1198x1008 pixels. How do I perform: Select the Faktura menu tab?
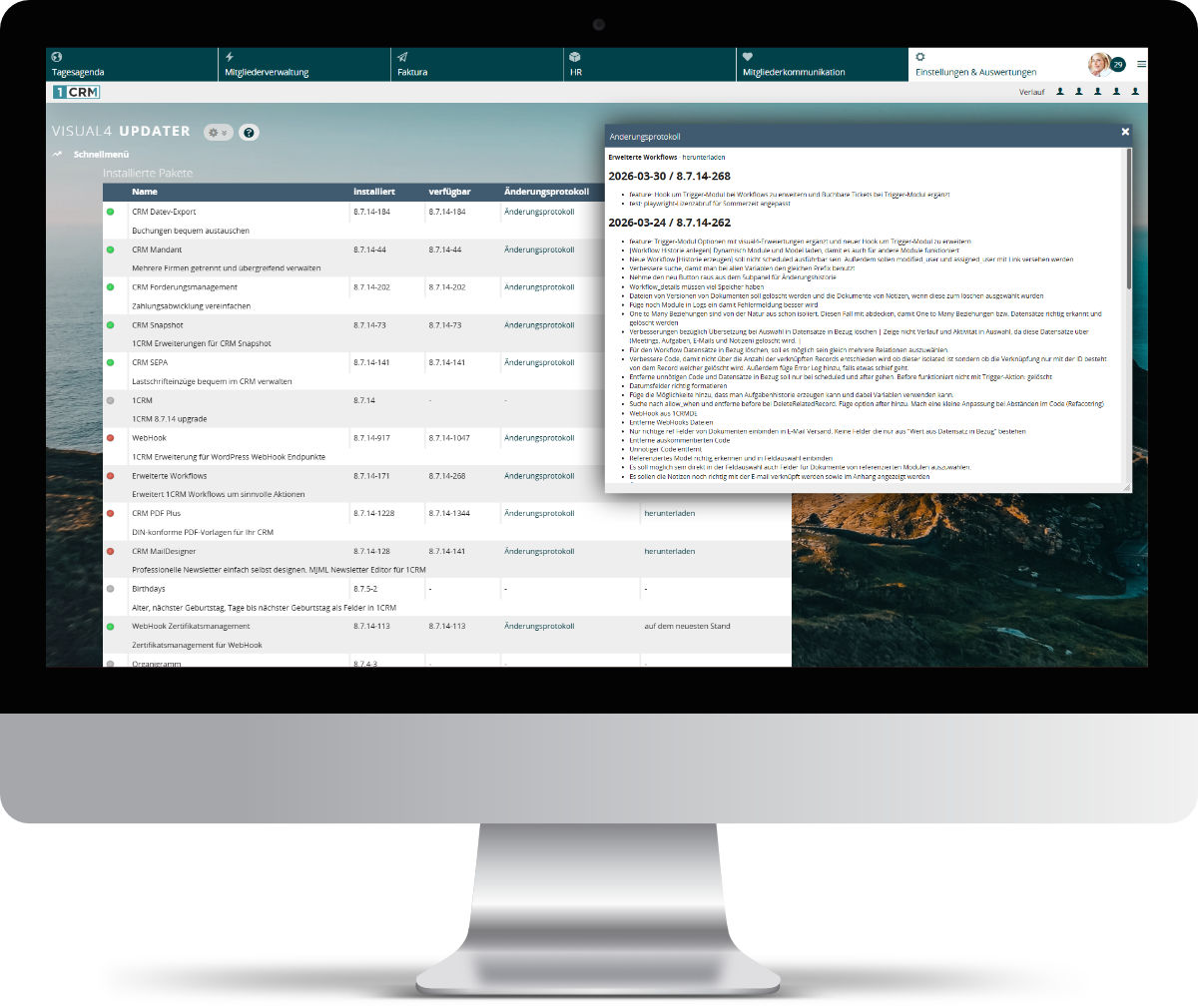412,72
